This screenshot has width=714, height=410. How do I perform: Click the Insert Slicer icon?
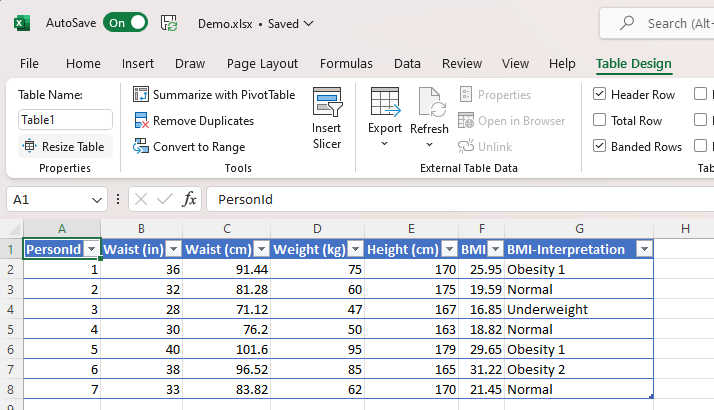pyautogui.click(x=327, y=102)
